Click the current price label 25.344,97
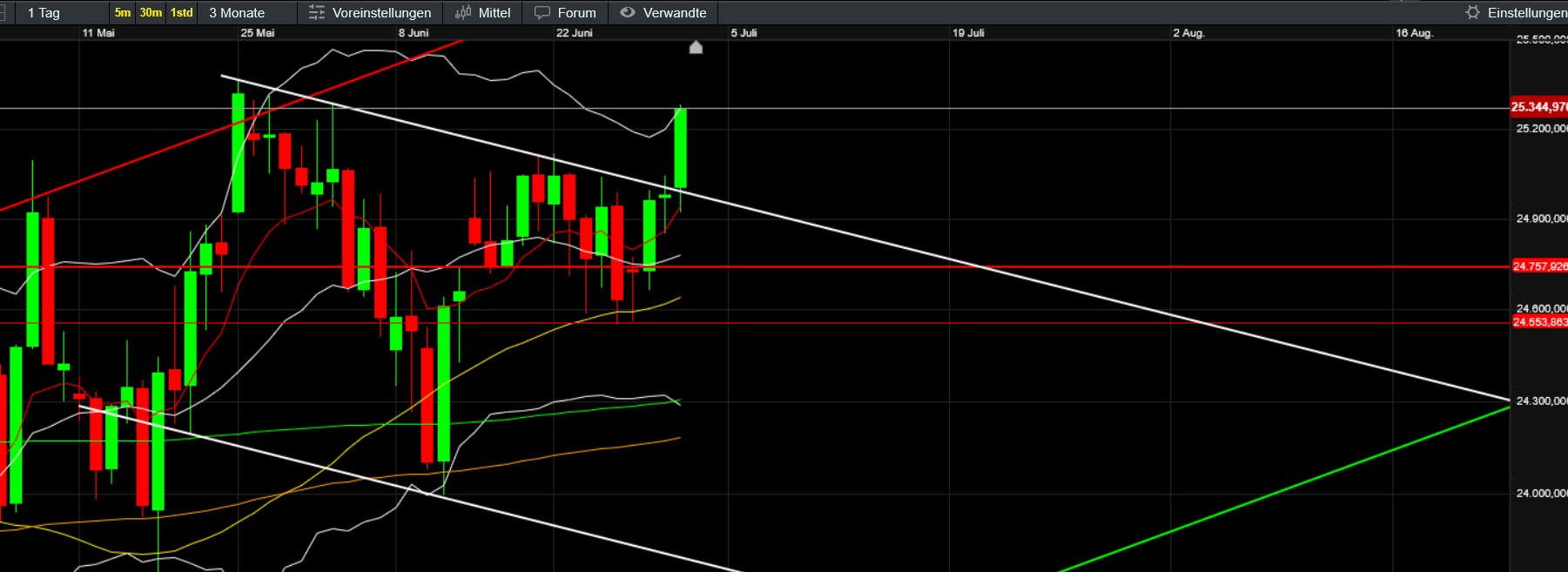Image resolution: width=1568 pixels, height=572 pixels. point(1539,107)
